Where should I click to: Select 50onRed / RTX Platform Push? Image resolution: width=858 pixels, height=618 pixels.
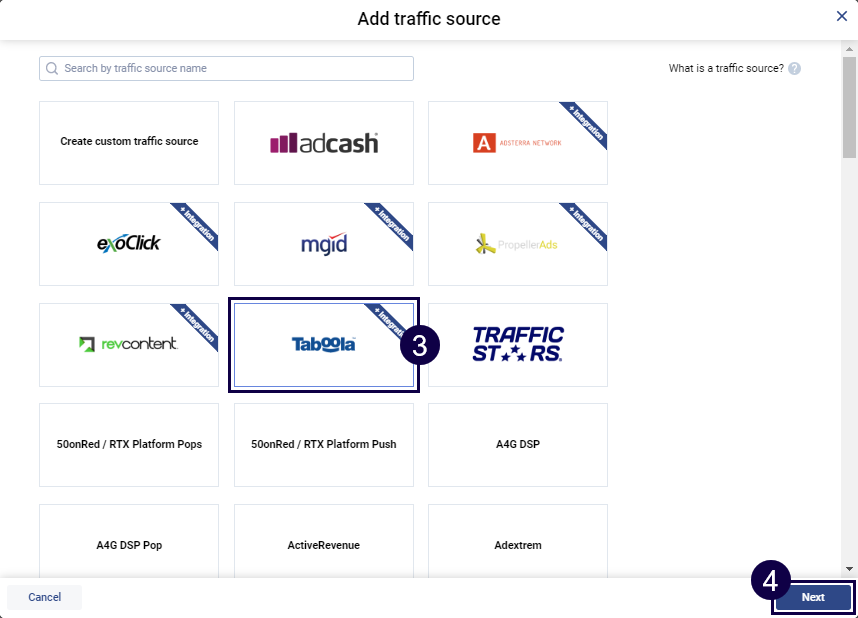323,445
